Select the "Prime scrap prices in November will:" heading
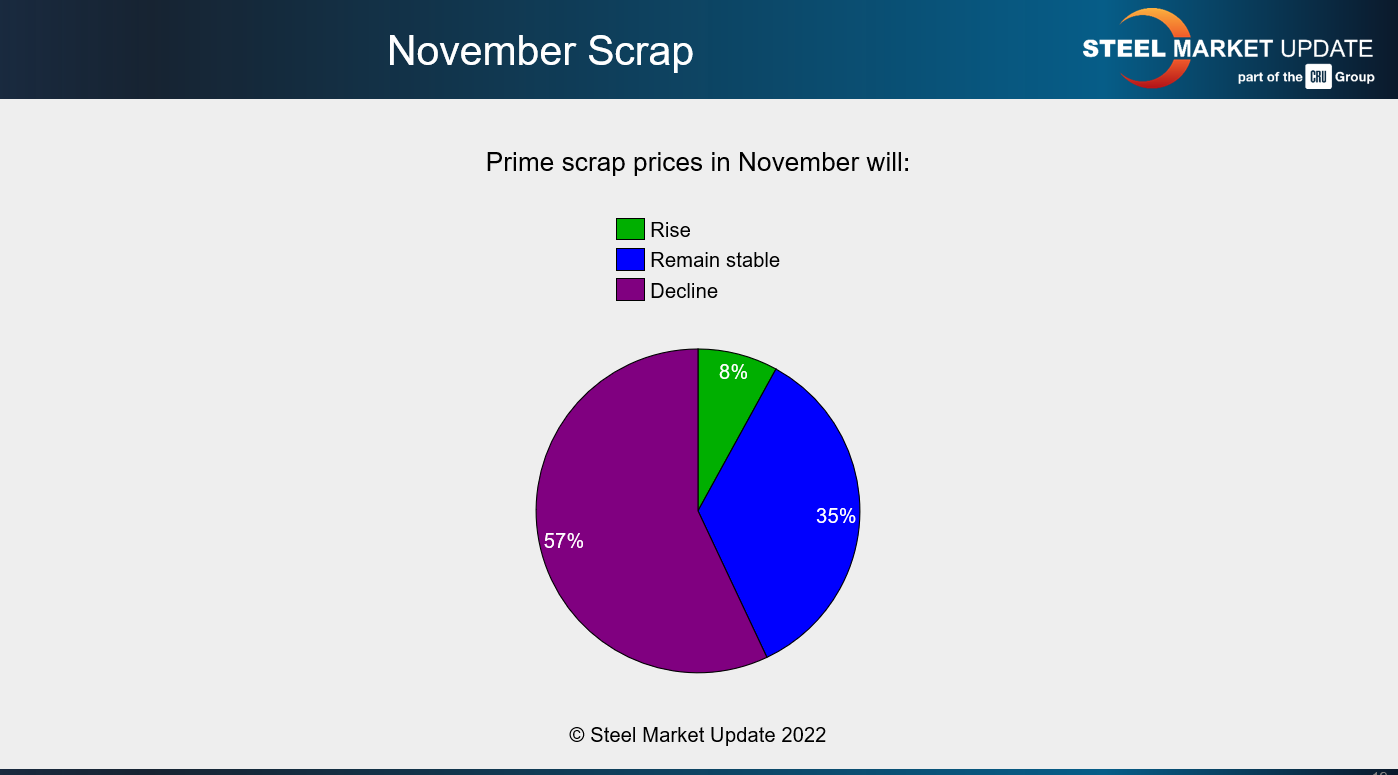1398x775 pixels. coord(698,162)
